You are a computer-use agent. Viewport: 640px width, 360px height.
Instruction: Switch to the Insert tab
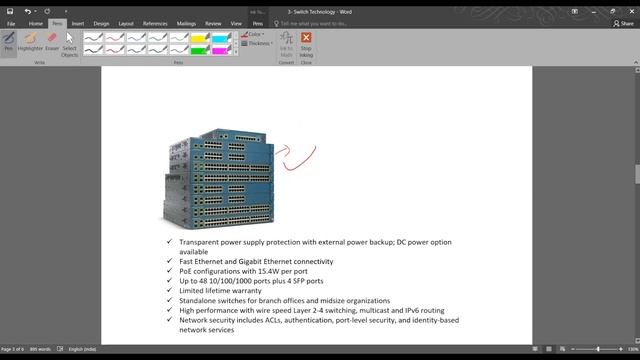coord(78,24)
